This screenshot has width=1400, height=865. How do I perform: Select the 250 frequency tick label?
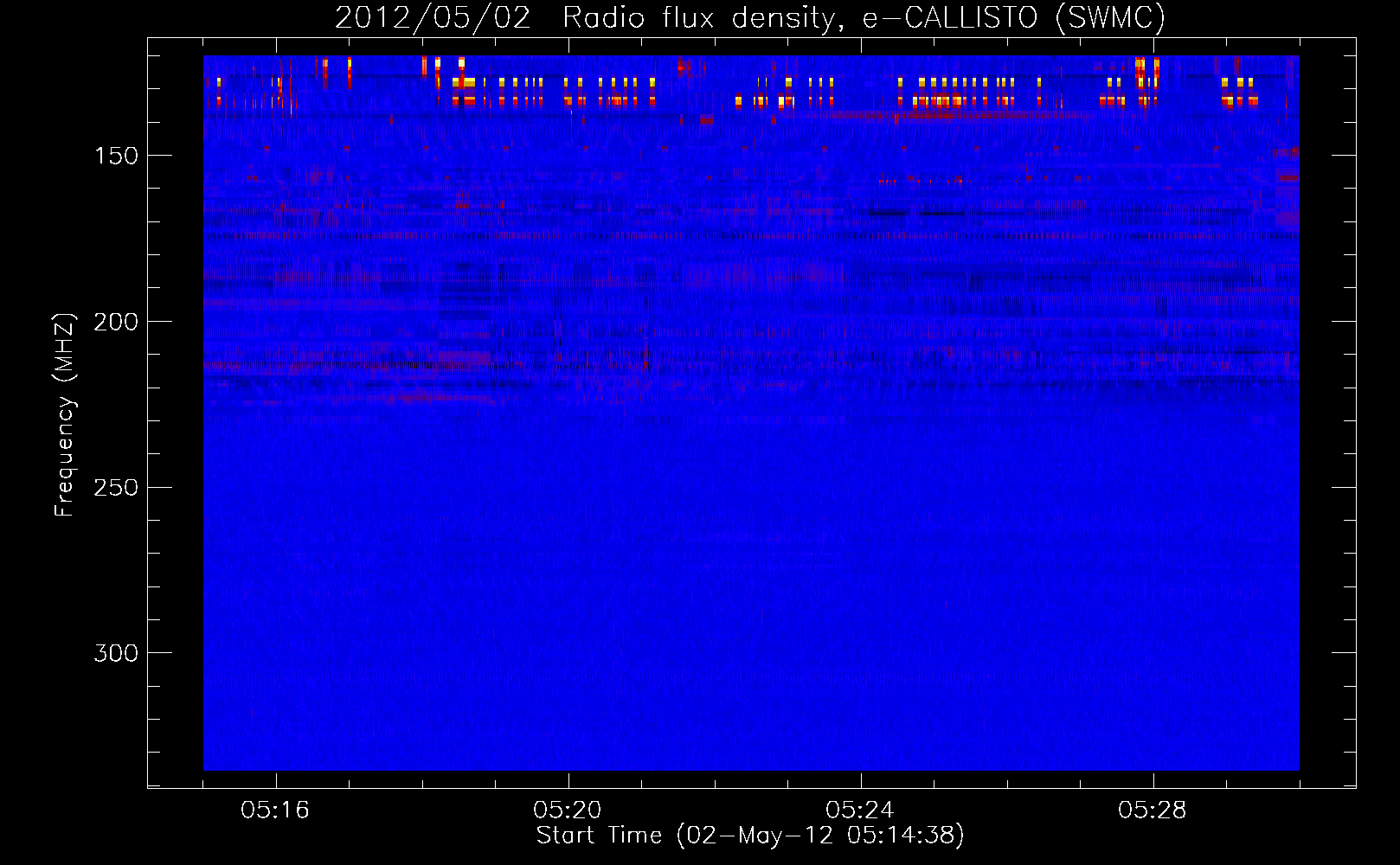click(x=116, y=487)
